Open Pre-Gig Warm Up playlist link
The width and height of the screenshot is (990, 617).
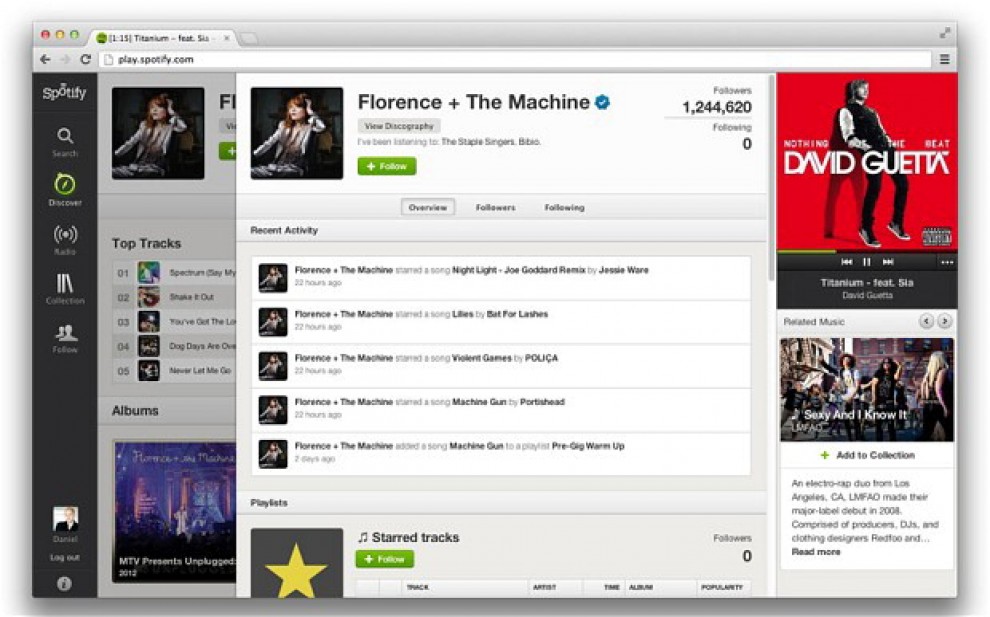click(x=588, y=446)
